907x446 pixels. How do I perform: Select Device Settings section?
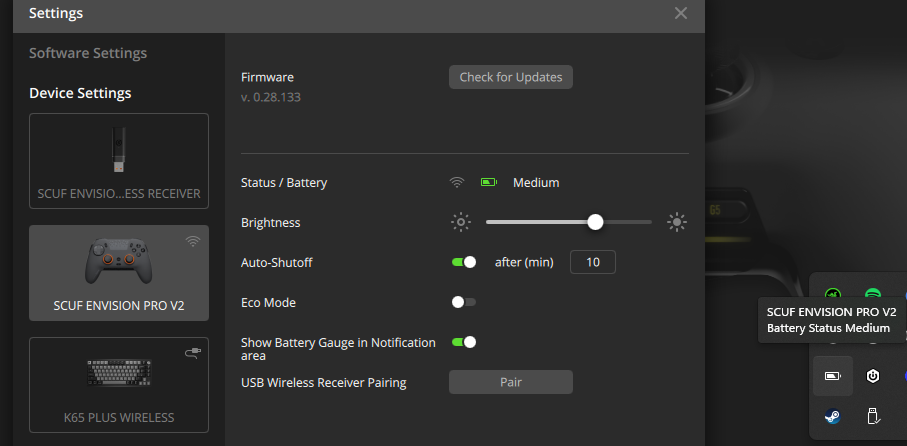coord(80,93)
